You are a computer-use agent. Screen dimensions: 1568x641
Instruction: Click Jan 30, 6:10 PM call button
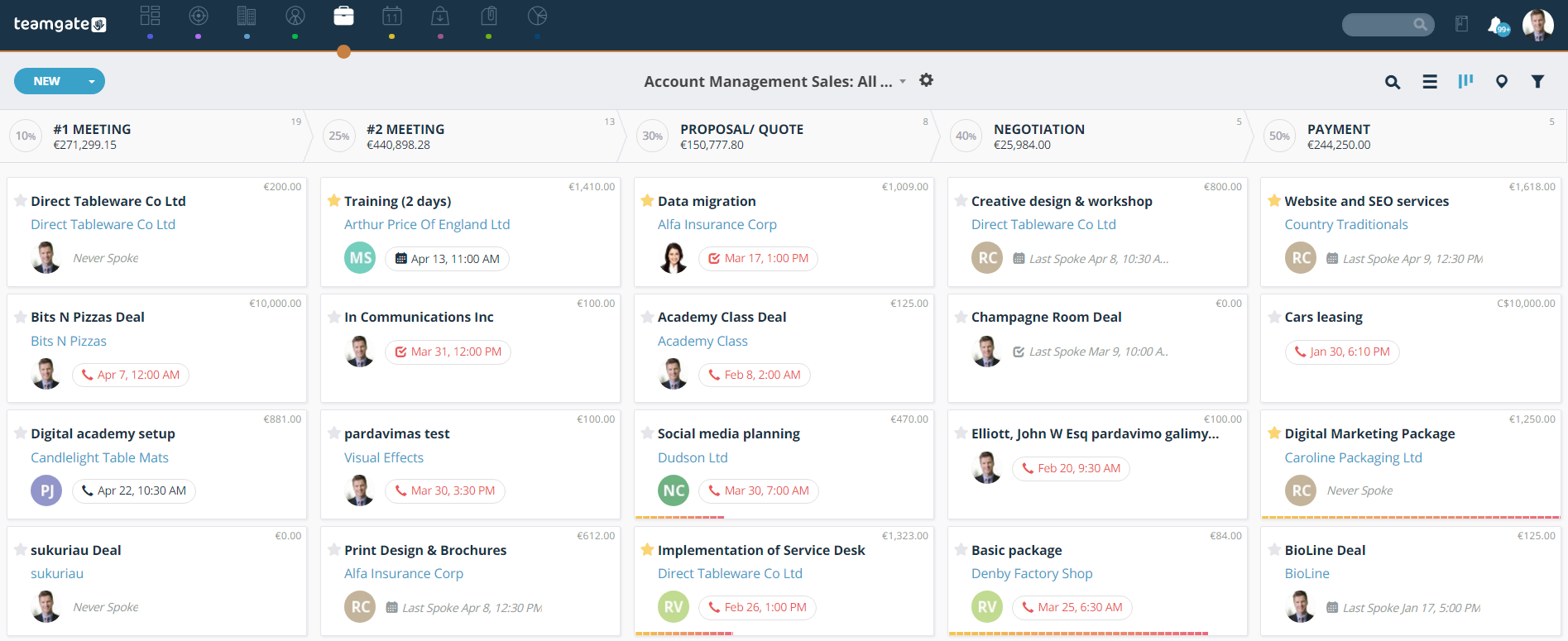point(1341,352)
